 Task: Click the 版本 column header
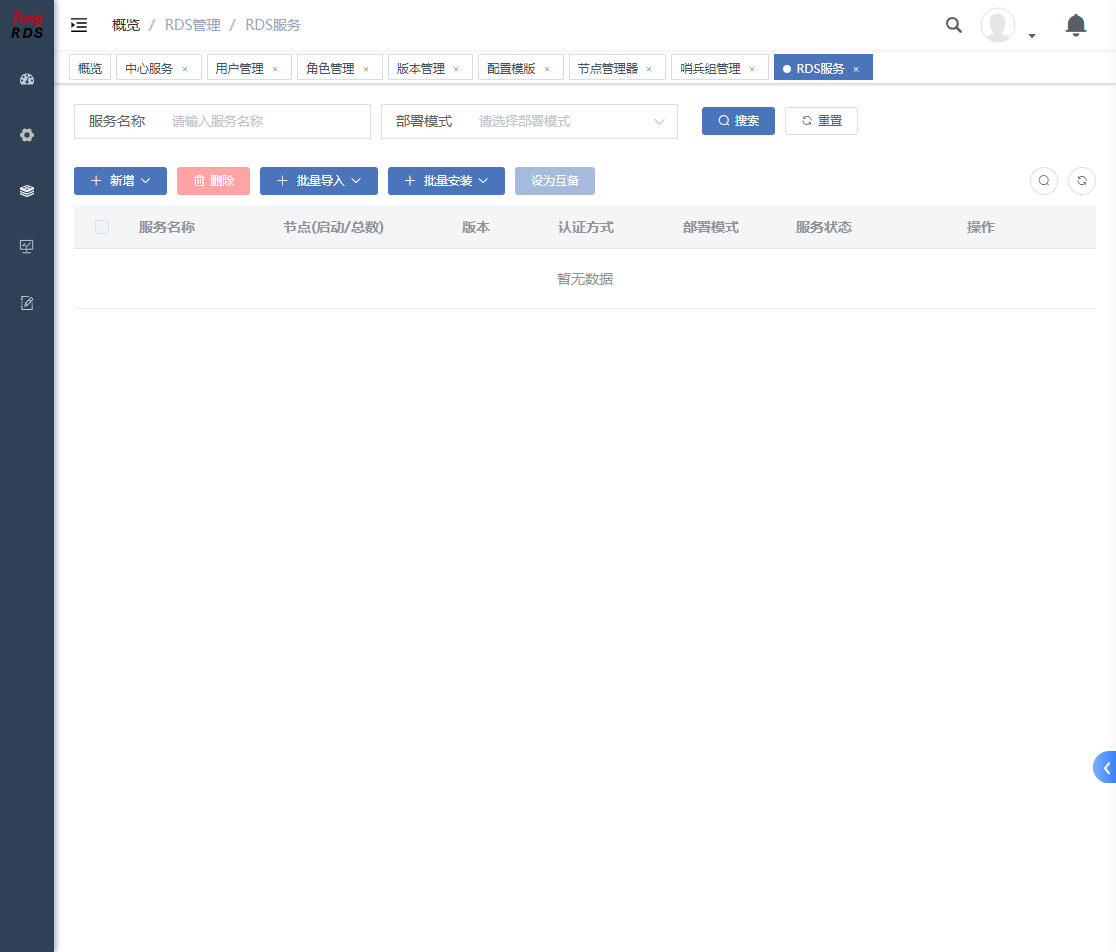[475, 227]
